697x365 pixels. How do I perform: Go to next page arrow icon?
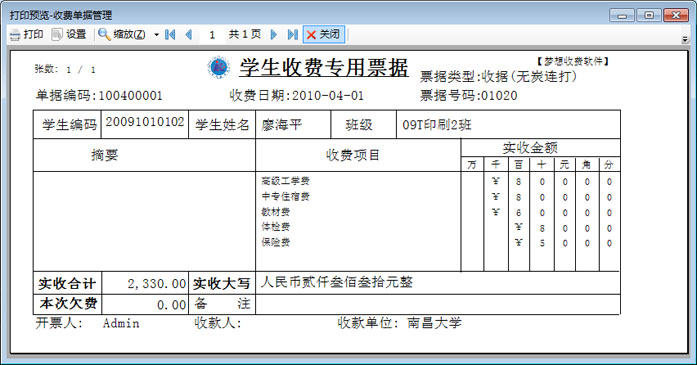coord(273,34)
